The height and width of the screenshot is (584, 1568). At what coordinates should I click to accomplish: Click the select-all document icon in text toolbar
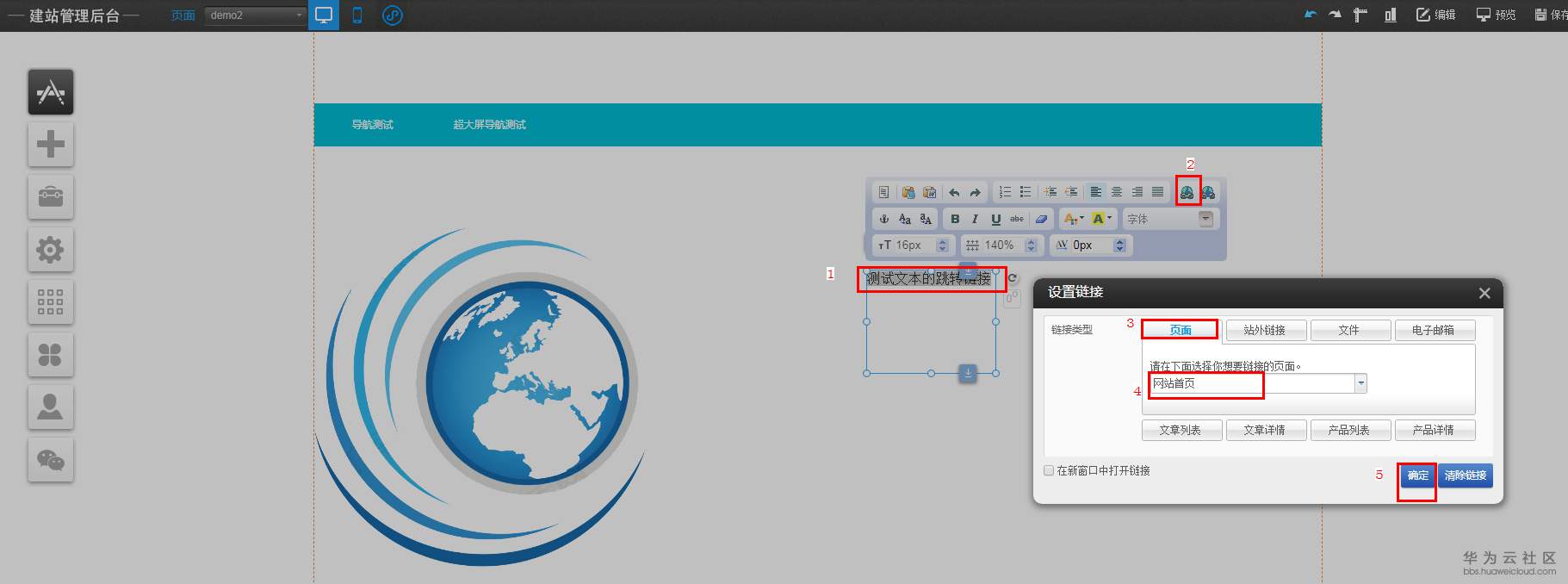point(883,192)
